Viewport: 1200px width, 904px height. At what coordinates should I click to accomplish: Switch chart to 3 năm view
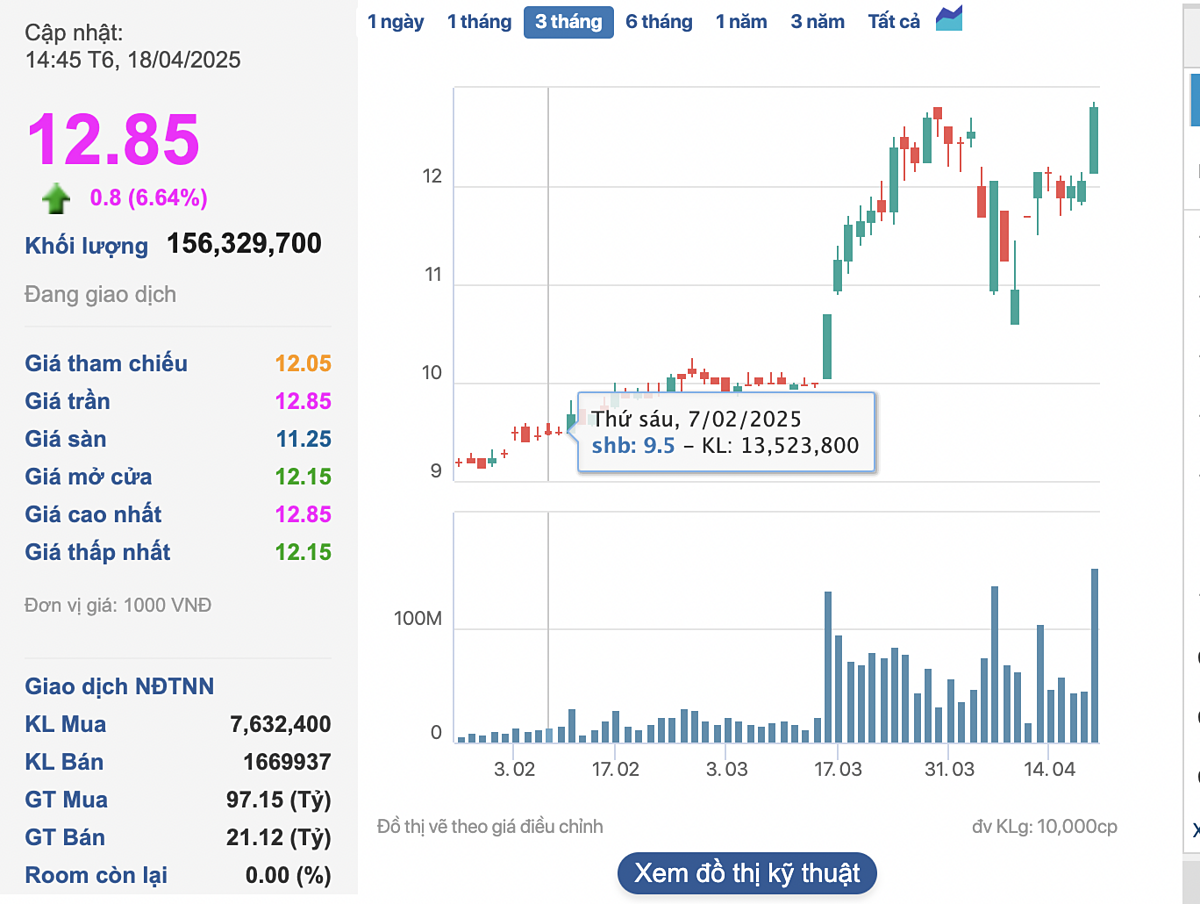pyautogui.click(x=817, y=21)
